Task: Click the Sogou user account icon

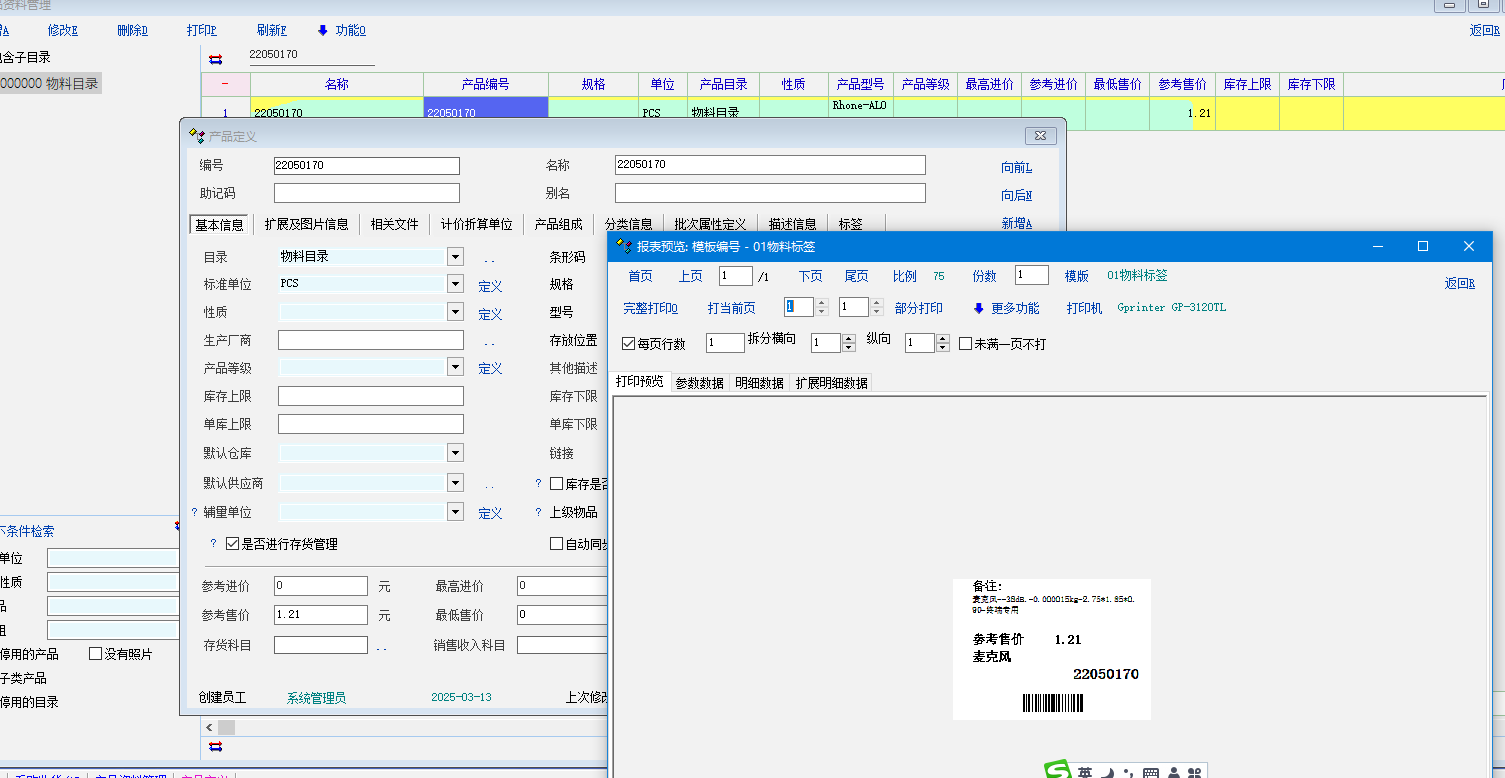Action: (x=1172, y=773)
